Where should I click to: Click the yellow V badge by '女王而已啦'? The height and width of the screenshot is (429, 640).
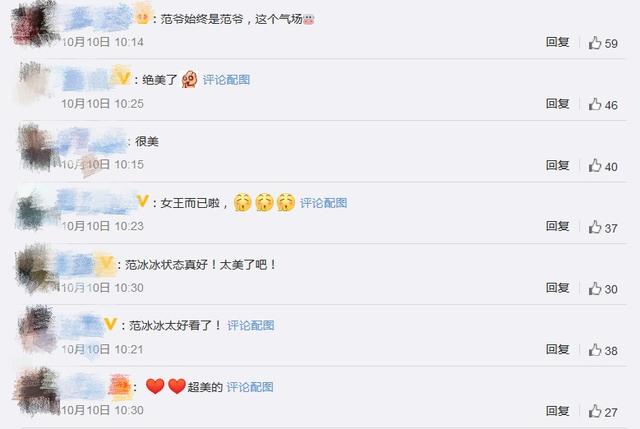[x=142, y=201]
